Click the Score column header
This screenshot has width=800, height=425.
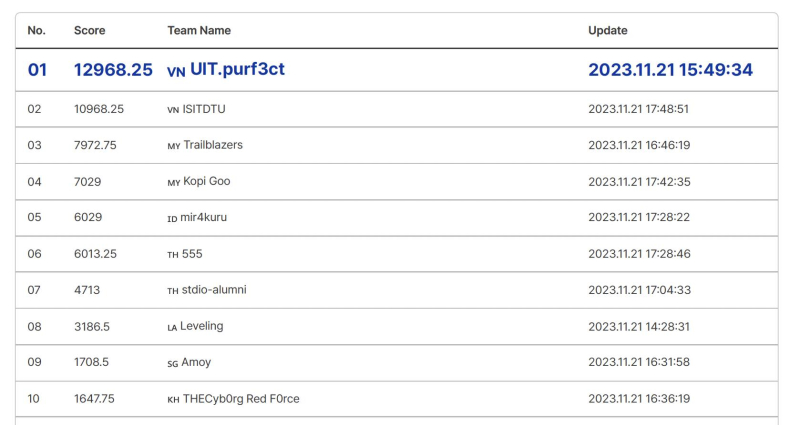(89, 31)
